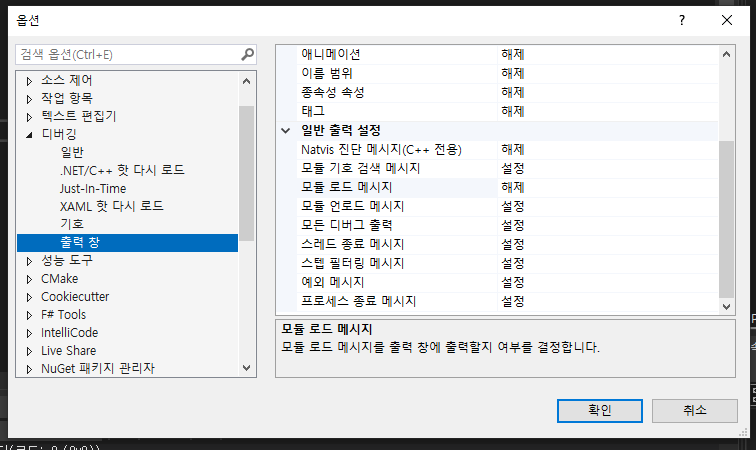Collapse the 디버깅 tree node
This screenshot has height=450, width=756.
pos(29,135)
